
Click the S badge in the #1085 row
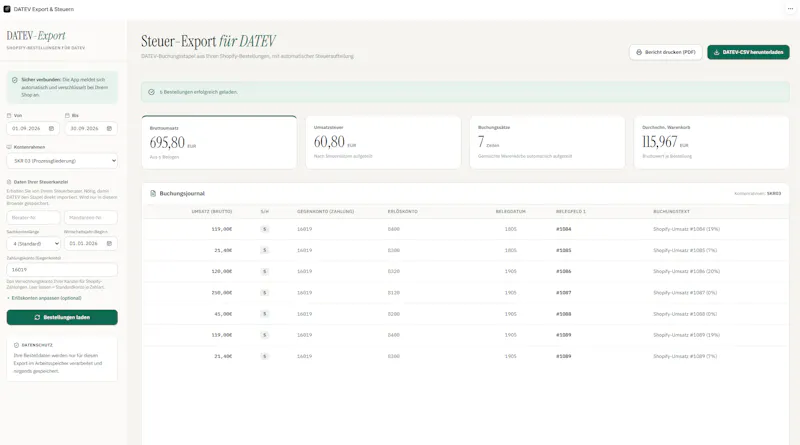[x=264, y=250]
